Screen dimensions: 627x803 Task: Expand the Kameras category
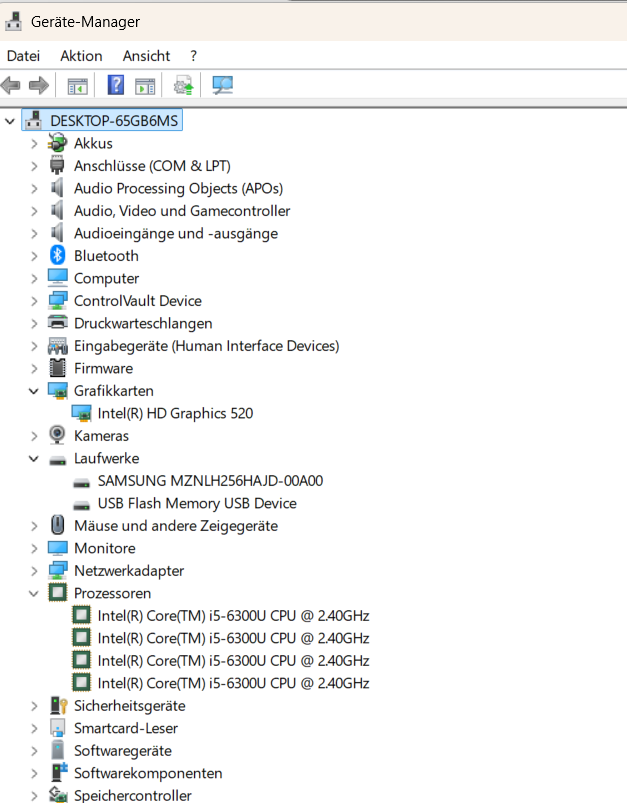point(34,436)
